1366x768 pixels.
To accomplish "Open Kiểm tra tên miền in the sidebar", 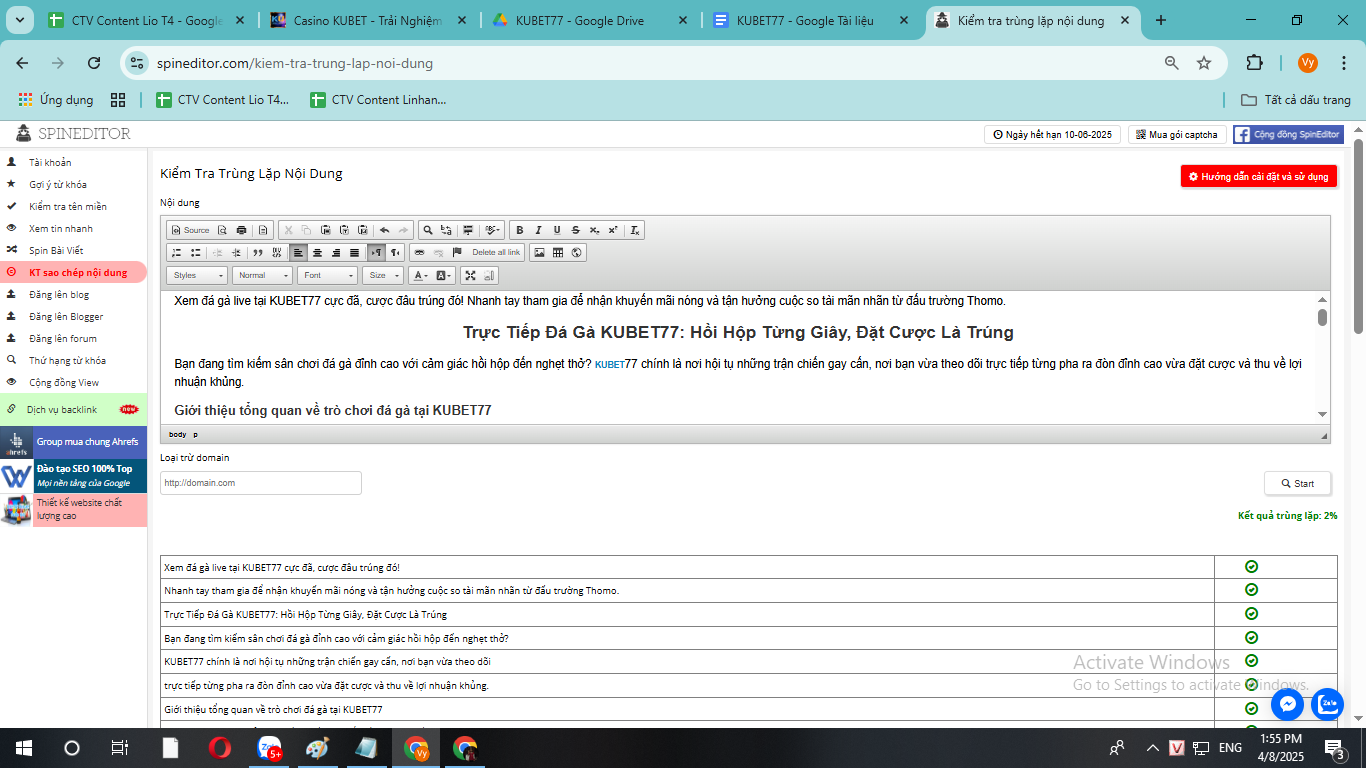I will tap(68, 206).
